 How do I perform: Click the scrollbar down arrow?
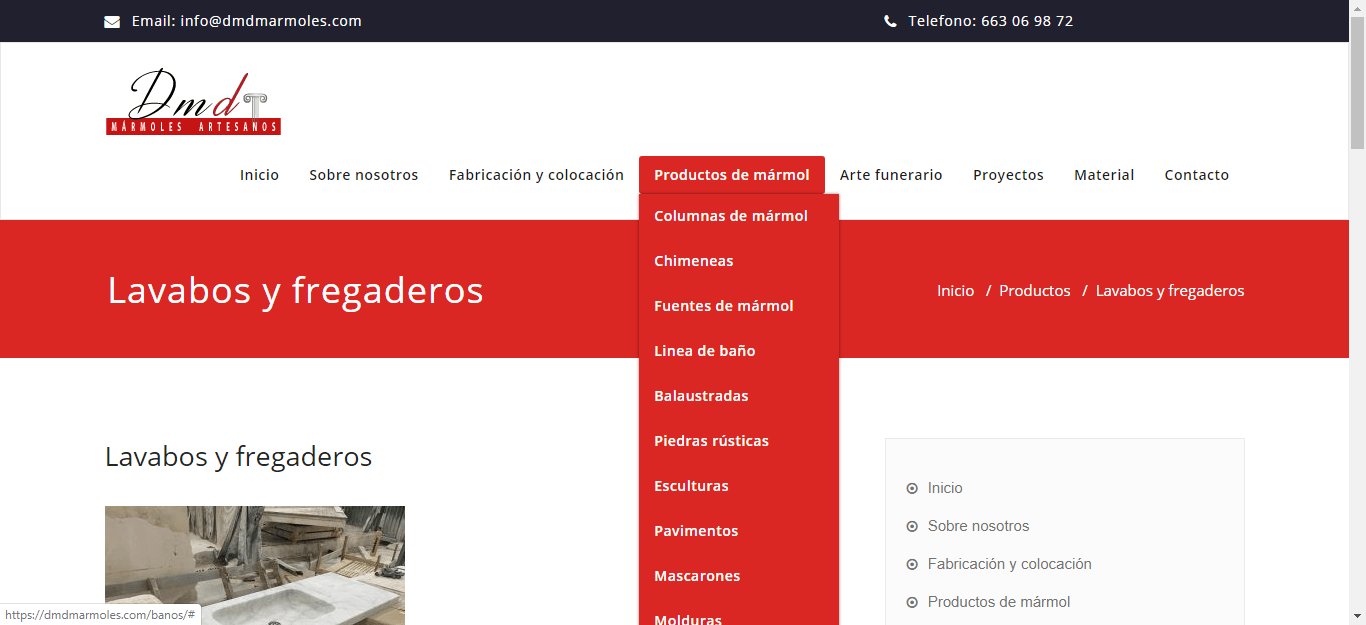tap(1357, 617)
